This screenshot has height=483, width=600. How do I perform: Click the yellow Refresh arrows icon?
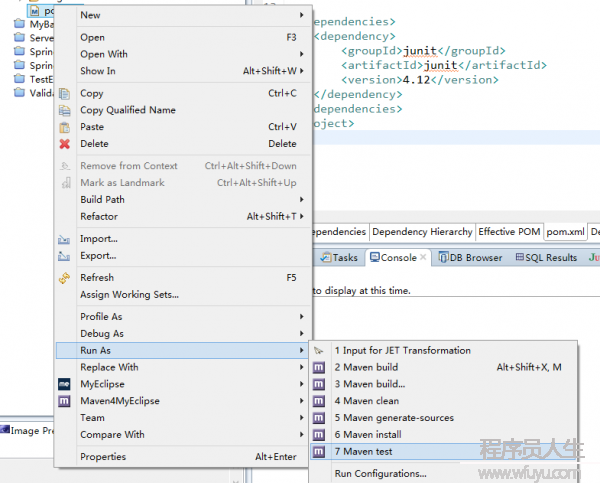coord(64,278)
